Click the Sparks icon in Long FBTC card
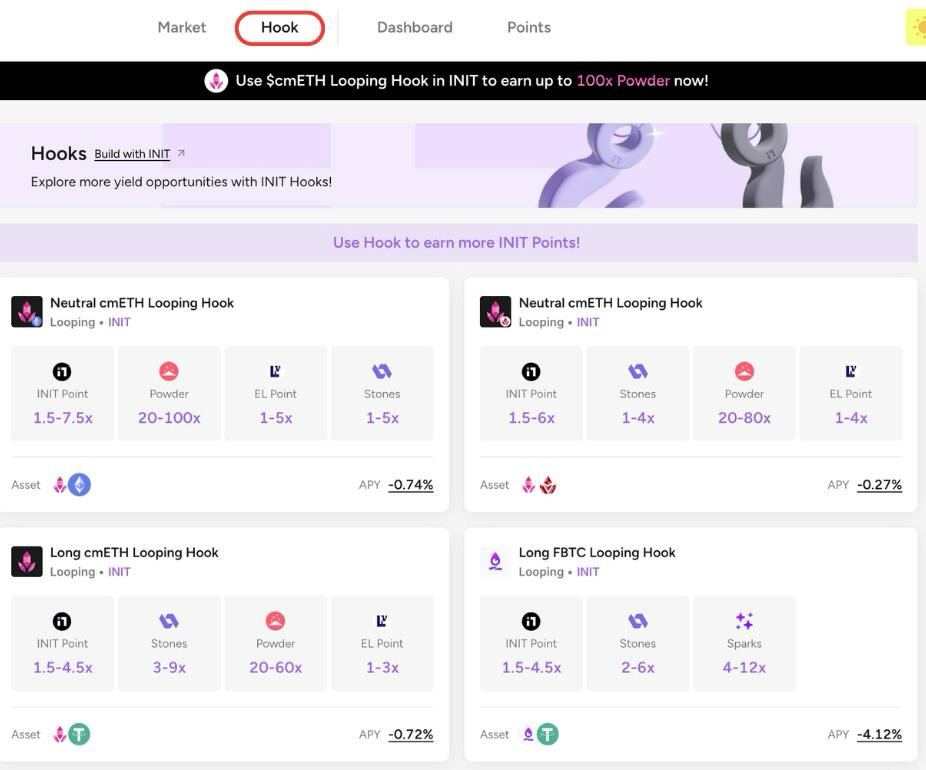Image resolution: width=926 pixels, height=770 pixels. pyautogui.click(x=744, y=622)
